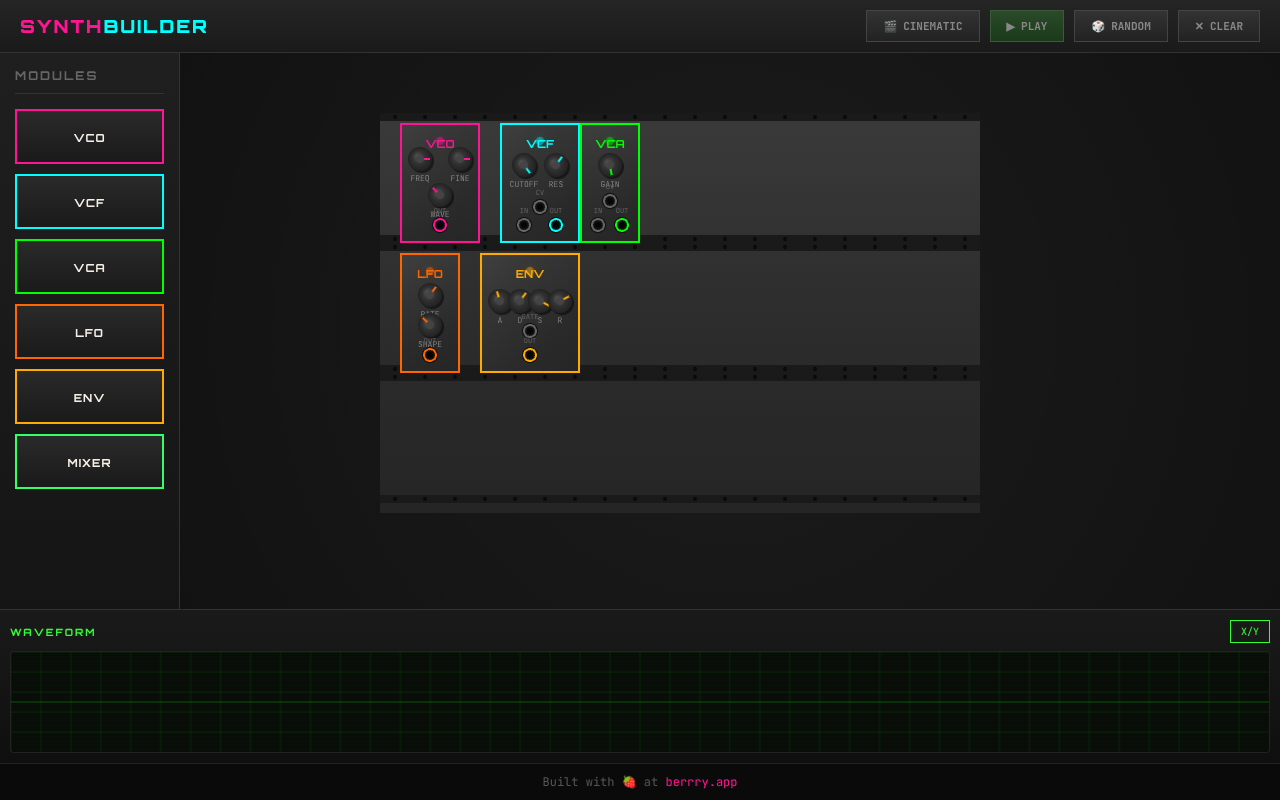This screenshot has height=800, width=1280.
Task: Click the ENV release knob
Action: 561,300
